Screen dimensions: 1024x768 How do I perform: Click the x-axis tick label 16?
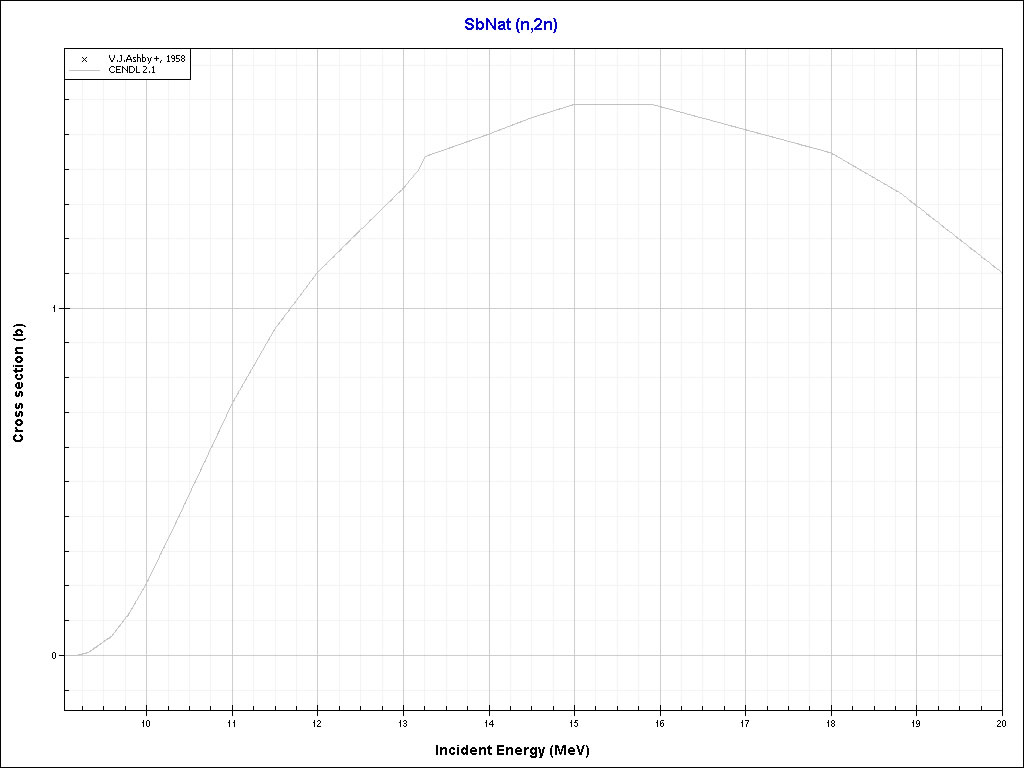coord(659,723)
